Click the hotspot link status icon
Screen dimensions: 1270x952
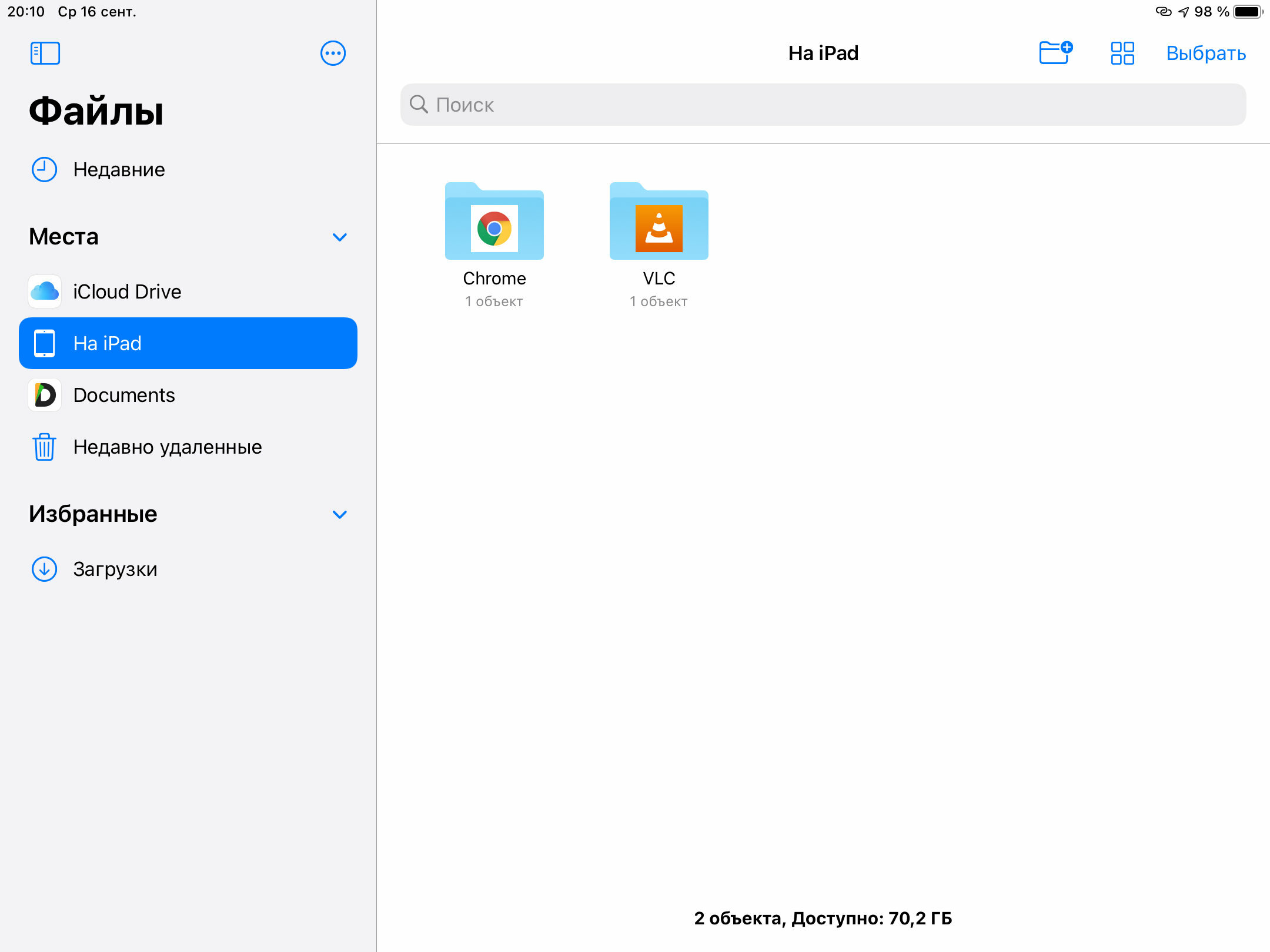1164,12
